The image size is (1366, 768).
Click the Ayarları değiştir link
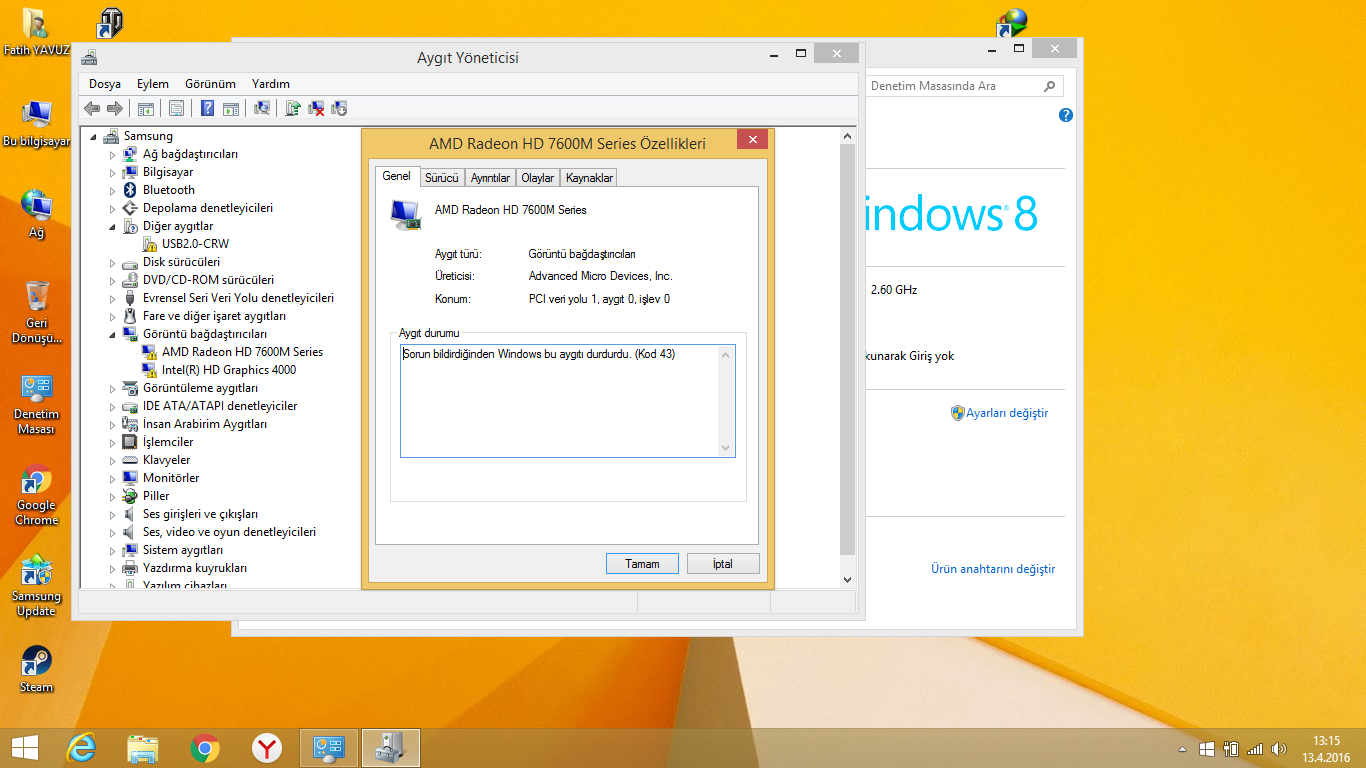point(1007,413)
